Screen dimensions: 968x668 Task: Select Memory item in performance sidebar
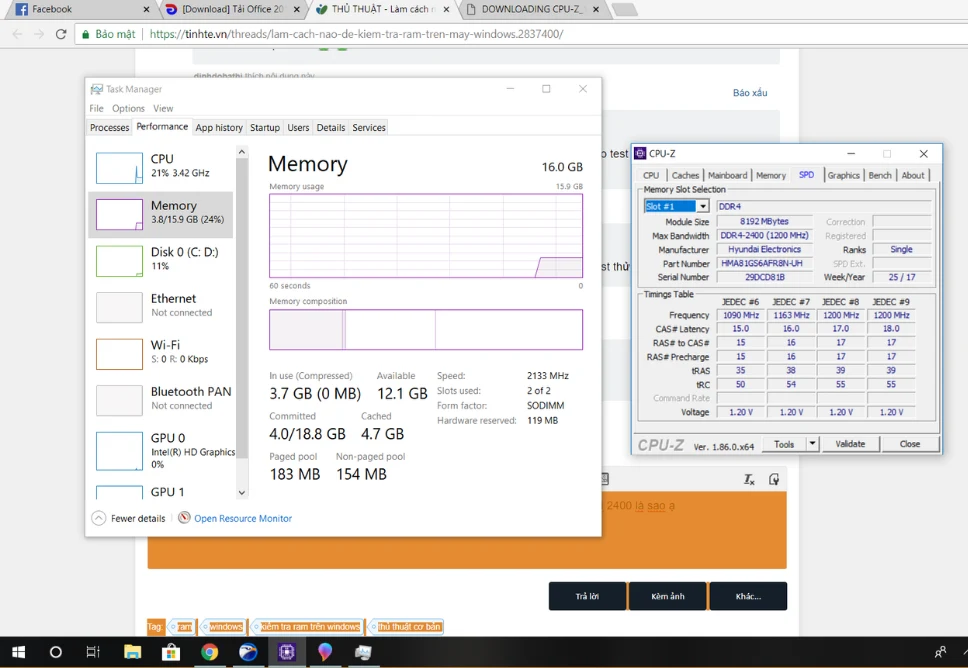tap(161, 214)
